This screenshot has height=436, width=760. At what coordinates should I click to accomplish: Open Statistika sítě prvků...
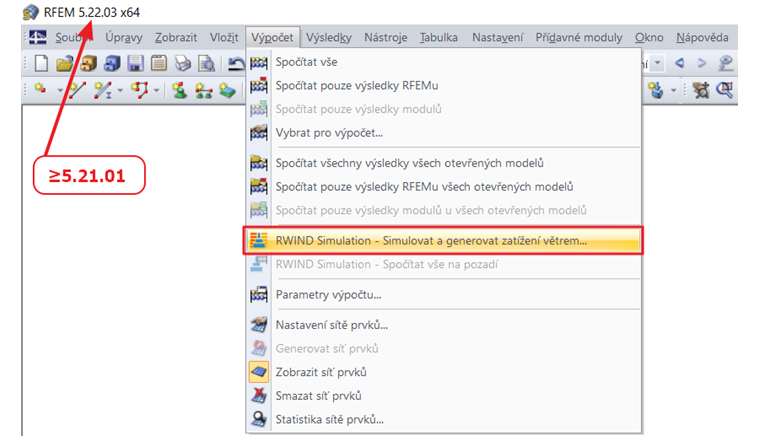coord(445,420)
